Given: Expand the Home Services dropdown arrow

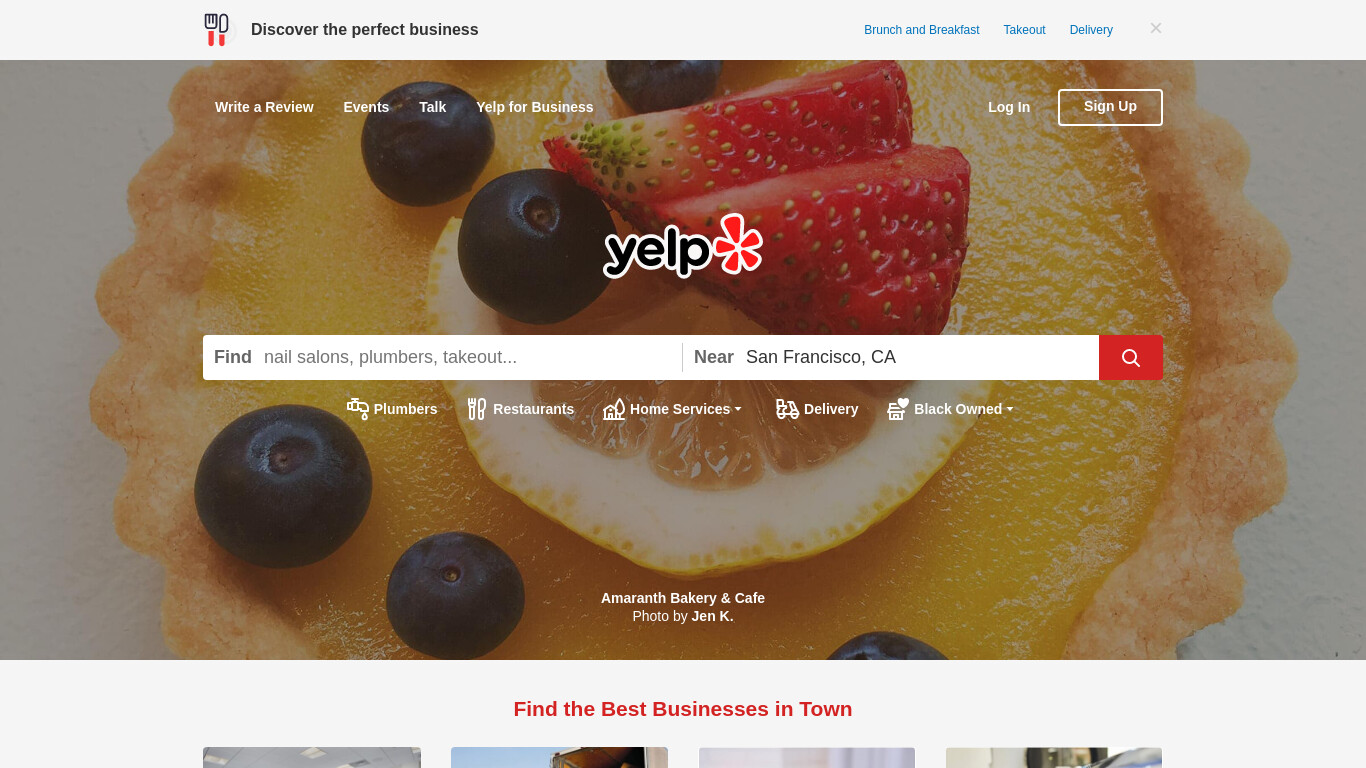Looking at the screenshot, I should [x=738, y=409].
